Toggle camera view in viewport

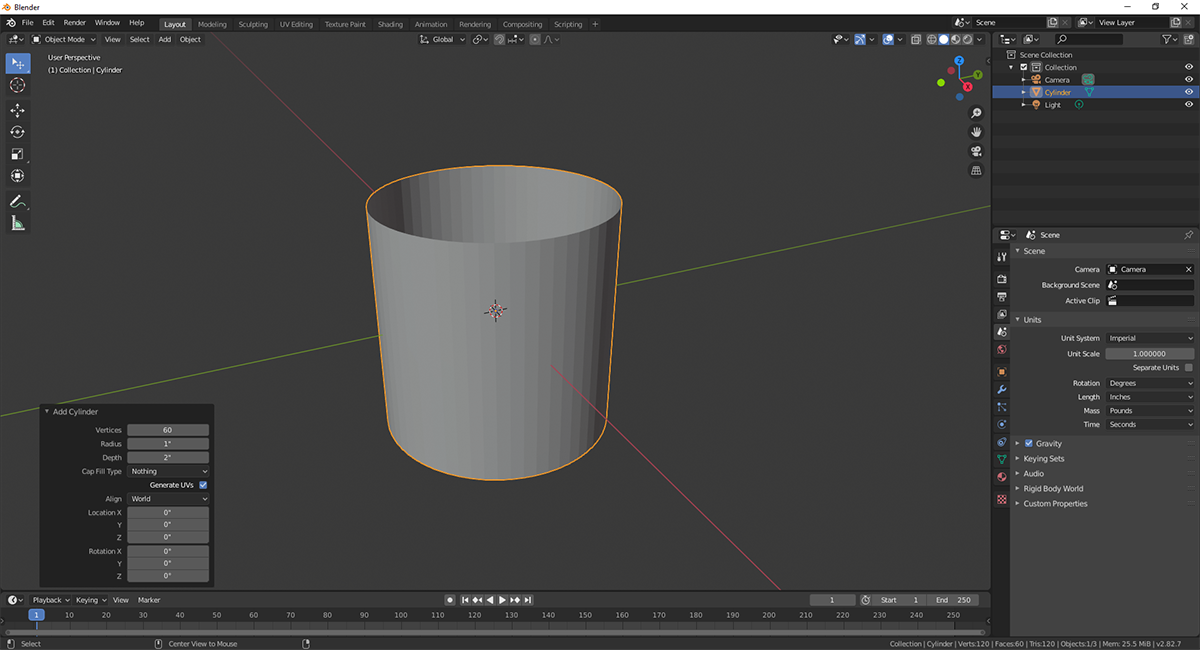pyautogui.click(x=976, y=151)
